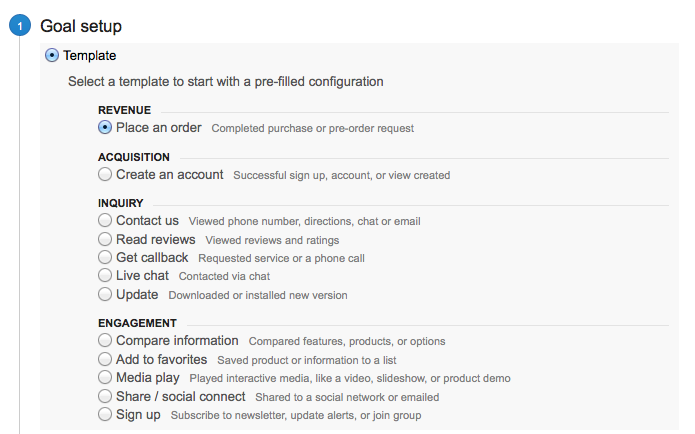This screenshot has width=695, height=434.
Task: Select the Sign up engagement template
Action: pos(105,414)
